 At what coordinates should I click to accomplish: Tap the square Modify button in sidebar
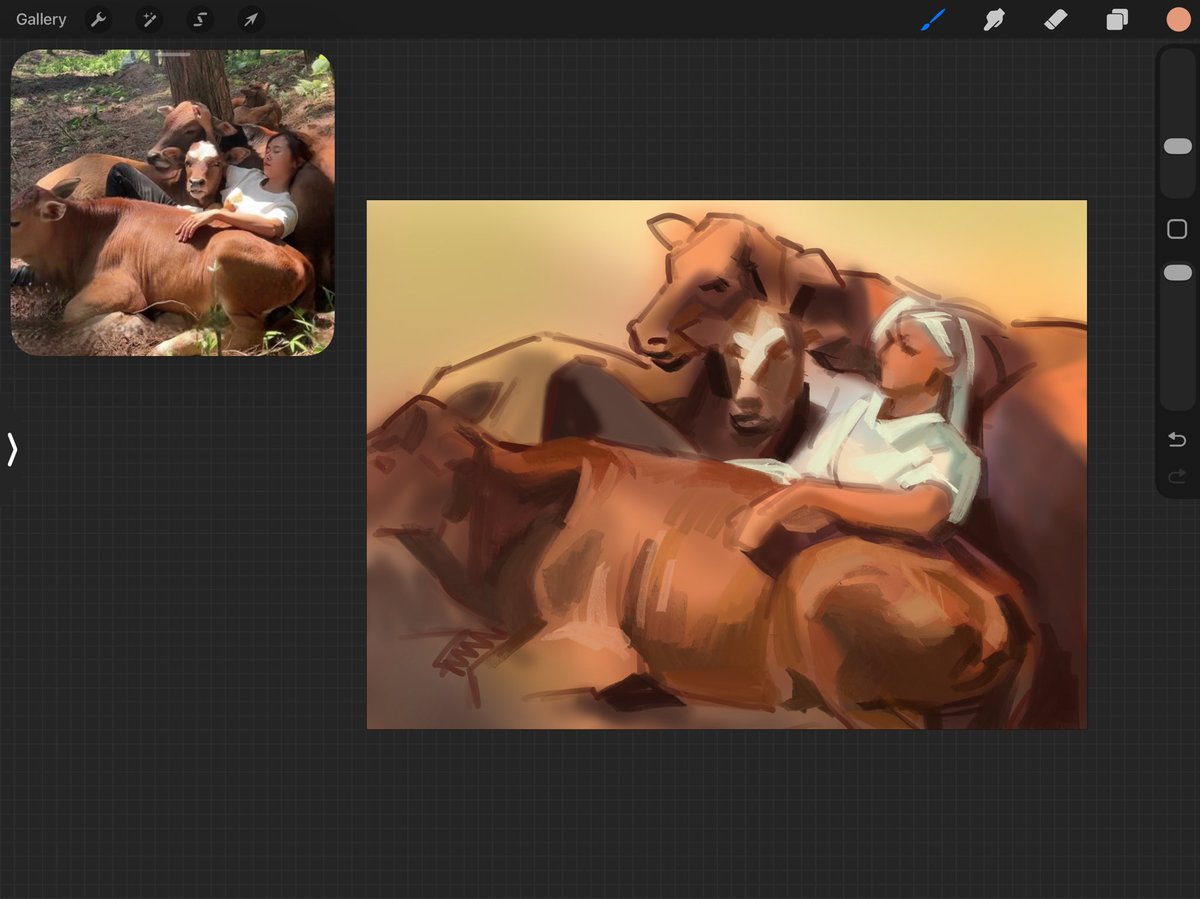pos(1177,229)
